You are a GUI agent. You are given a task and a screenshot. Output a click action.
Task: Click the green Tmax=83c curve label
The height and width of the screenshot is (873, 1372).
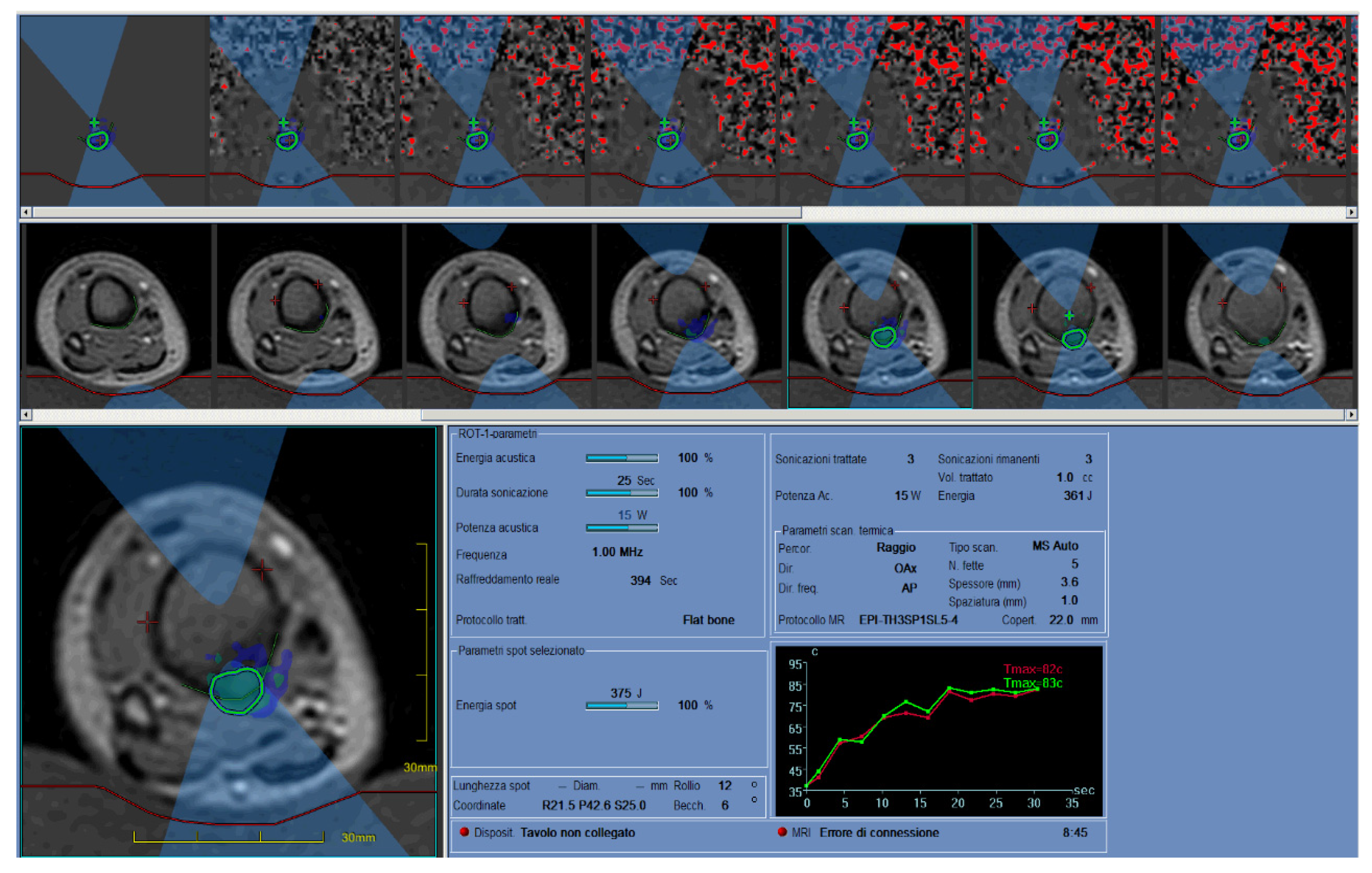pos(1033,683)
